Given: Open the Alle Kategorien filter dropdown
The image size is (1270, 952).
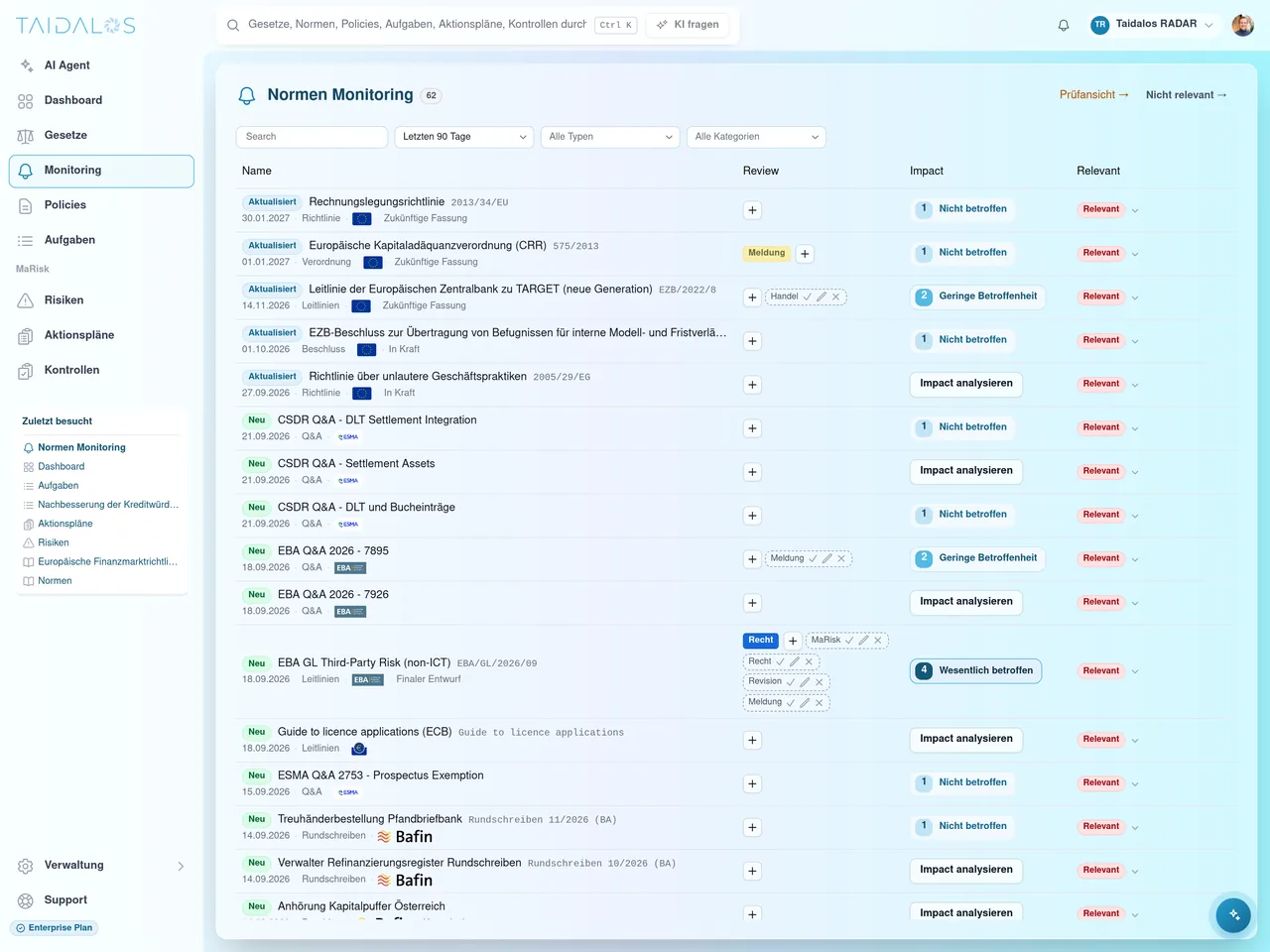Looking at the screenshot, I should (x=756, y=137).
